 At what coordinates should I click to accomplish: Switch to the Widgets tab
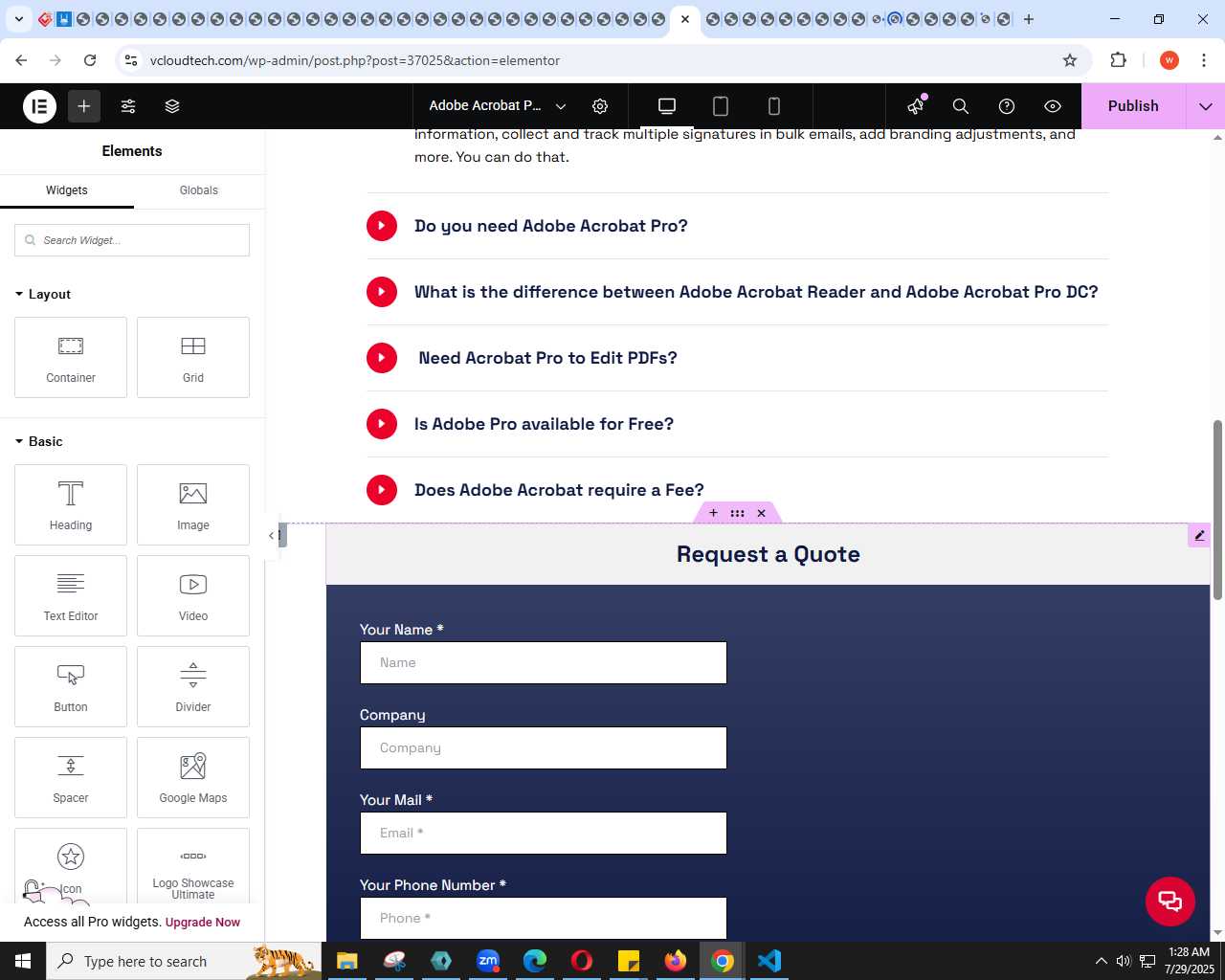coord(67,190)
